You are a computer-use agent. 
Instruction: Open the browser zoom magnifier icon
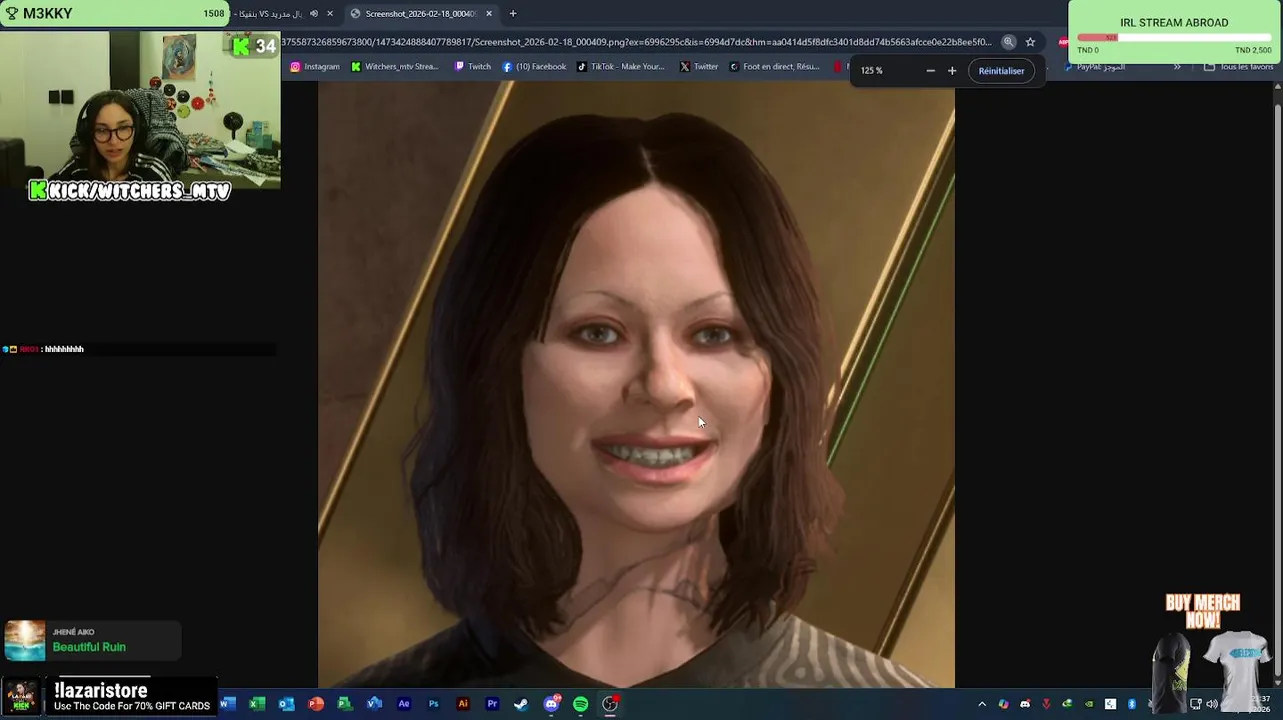point(1009,42)
